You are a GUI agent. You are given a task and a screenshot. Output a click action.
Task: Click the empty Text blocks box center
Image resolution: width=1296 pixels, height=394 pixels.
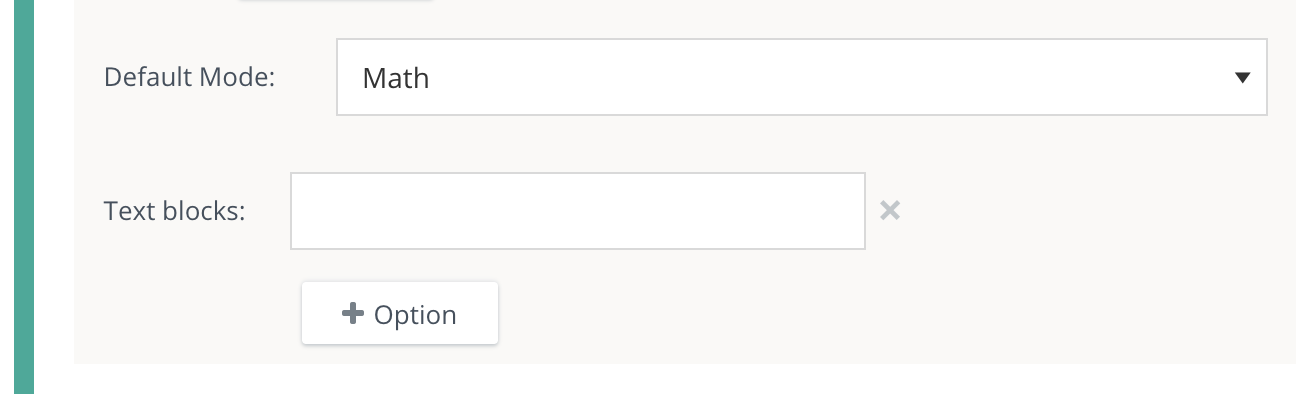pos(578,211)
